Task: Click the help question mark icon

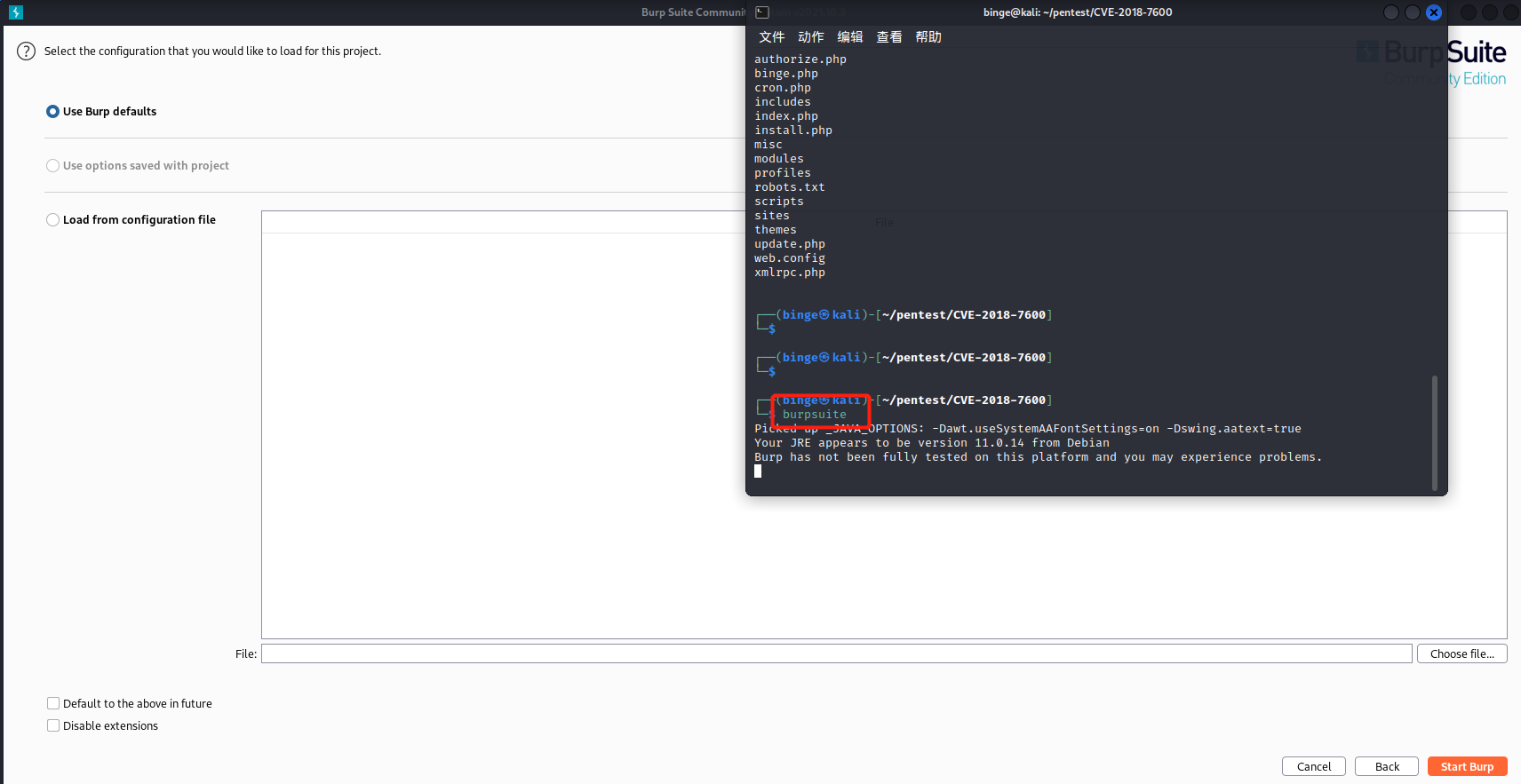Action: tap(27, 51)
